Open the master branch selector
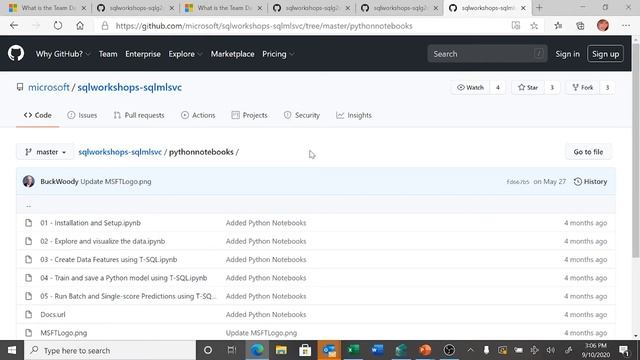The width and height of the screenshot is (640, 360). tap(45, 152)
